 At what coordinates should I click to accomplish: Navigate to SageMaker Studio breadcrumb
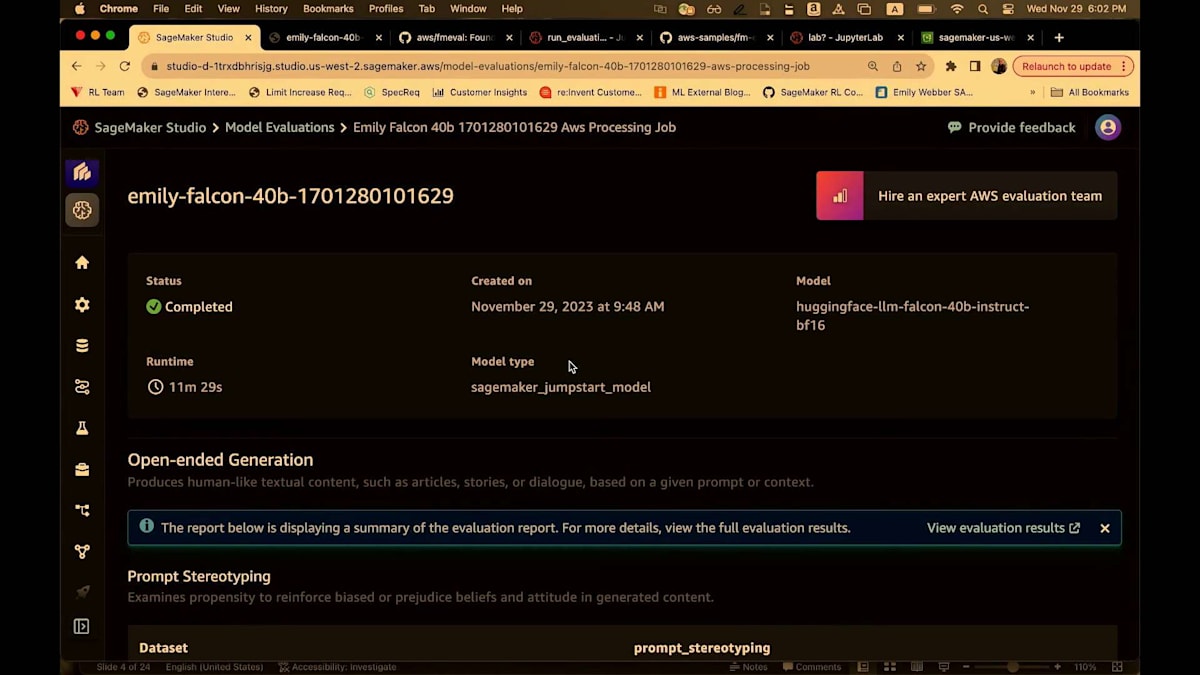click(x=150, y=127)
